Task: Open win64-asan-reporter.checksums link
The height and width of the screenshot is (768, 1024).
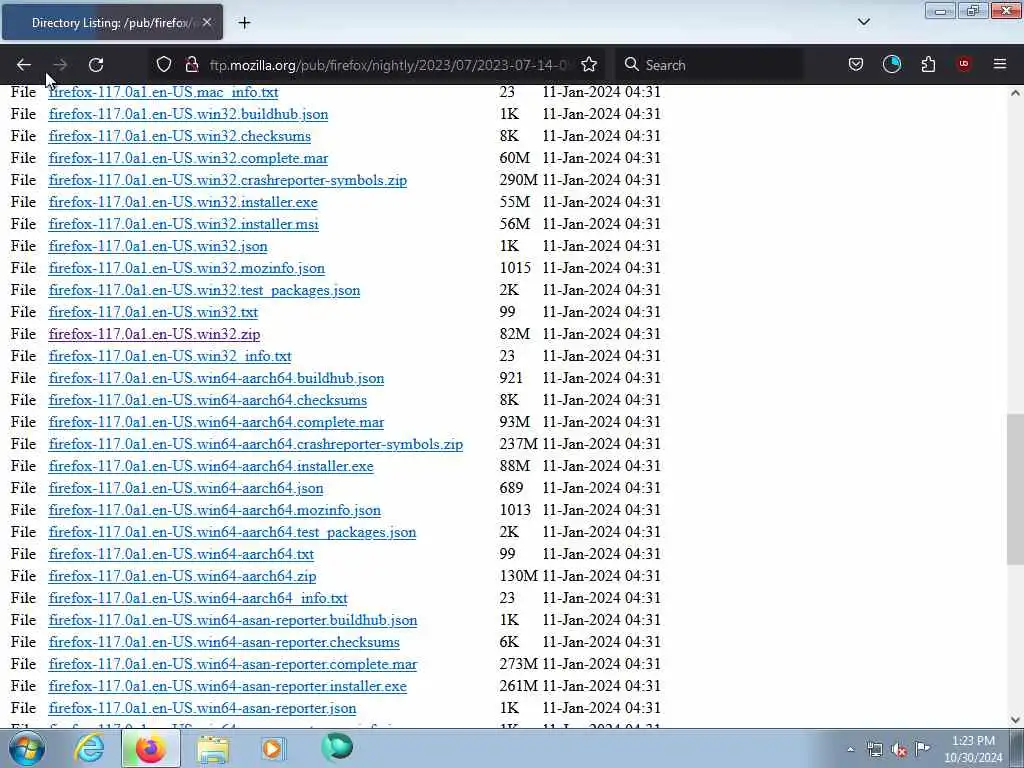Action: [224, 643]
